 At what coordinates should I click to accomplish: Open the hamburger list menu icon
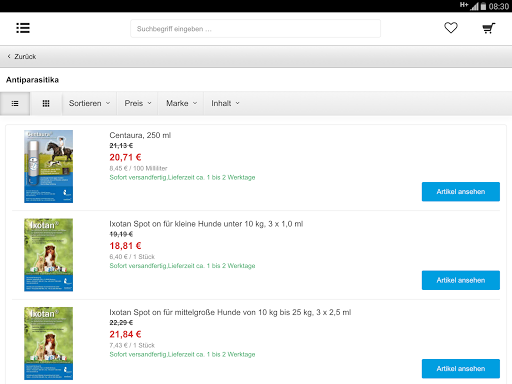(23, 28)
